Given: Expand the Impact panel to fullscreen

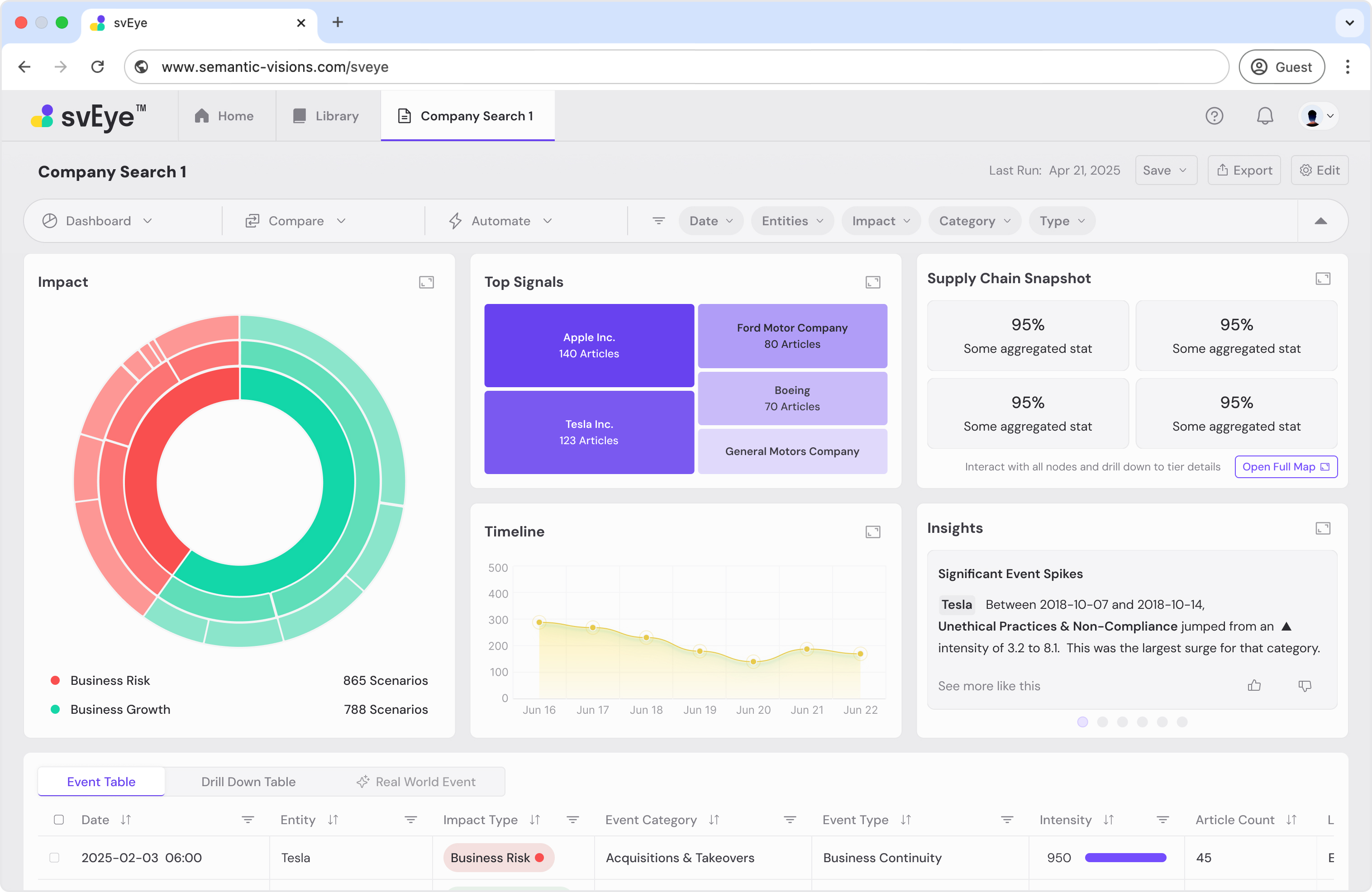Looking at the screenshot, I should (x=426, y=282).
